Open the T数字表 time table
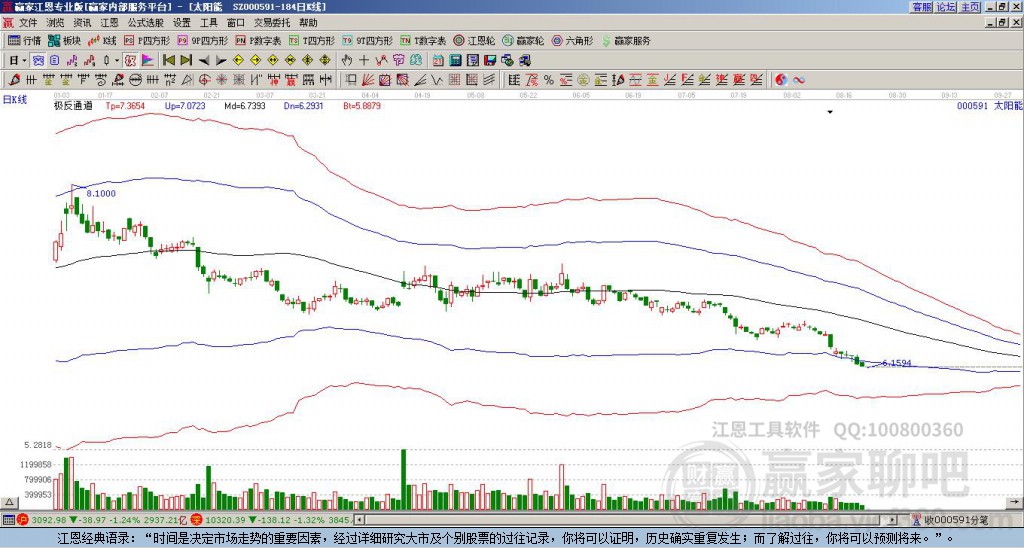The width and height of the screenshot is (1024, 548). point(423,40)
